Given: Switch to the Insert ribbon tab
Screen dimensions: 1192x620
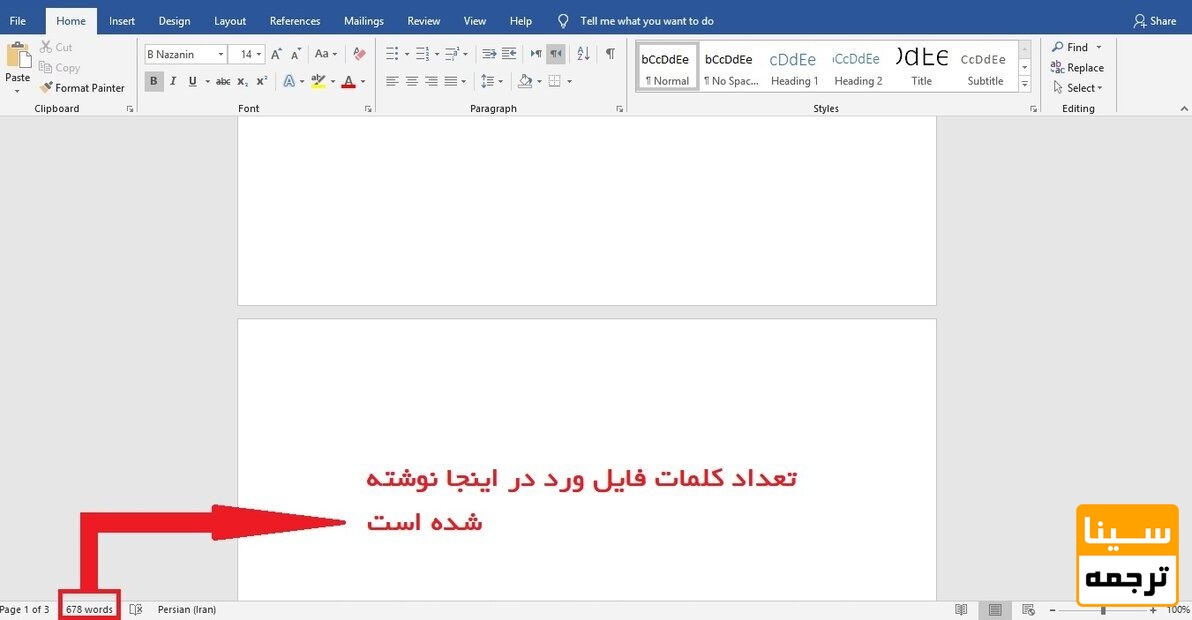Looking at the screenshot, I should [x=121, y=20].
